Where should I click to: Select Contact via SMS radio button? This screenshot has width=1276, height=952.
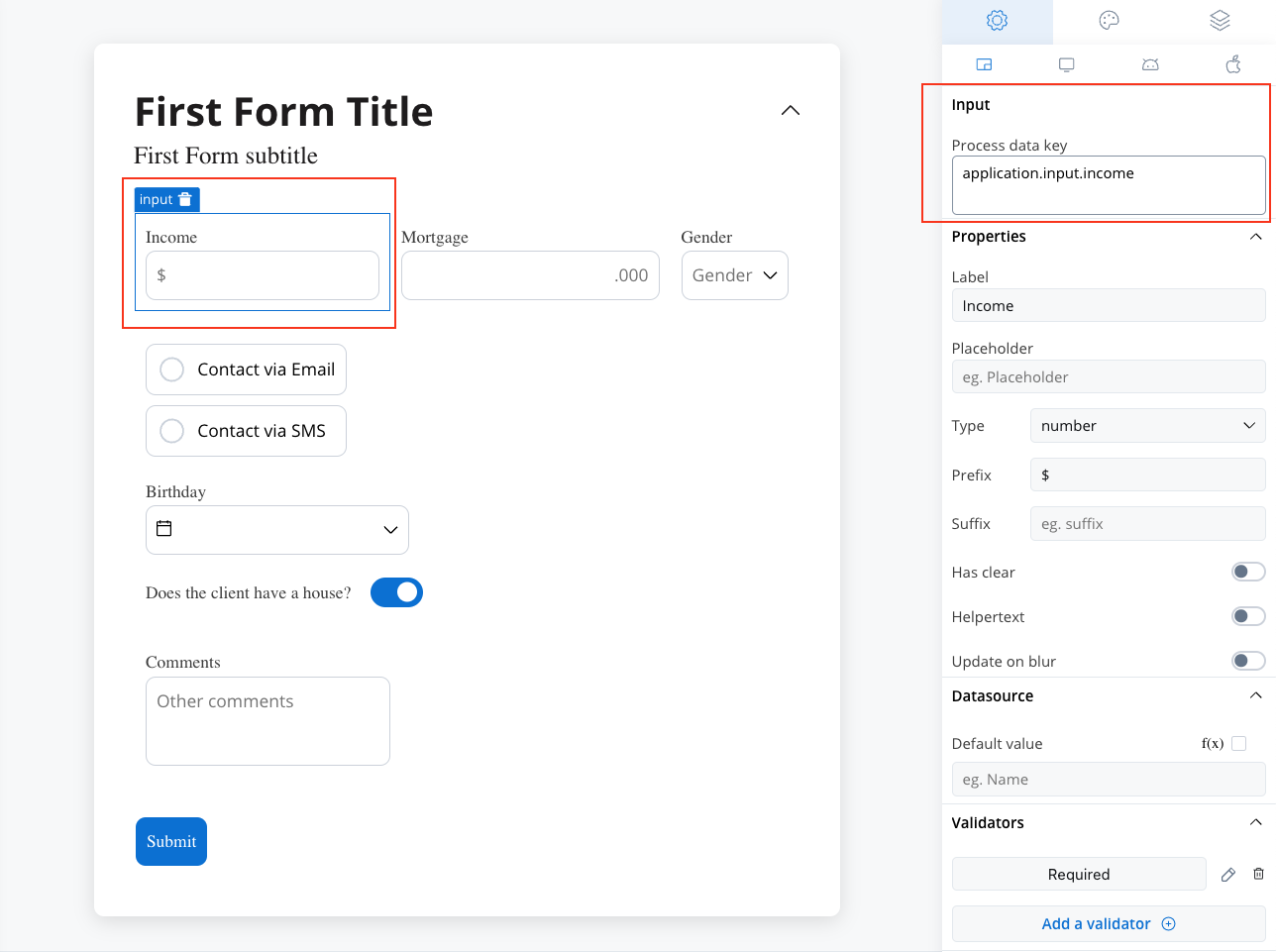(172, 431)
